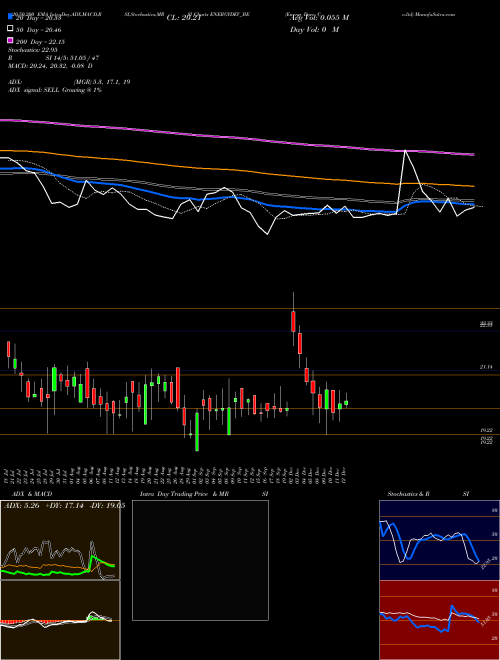Image resolution: width=500 pixels, height=660 pixels.
Task: Click the blue 20 Day legend swatch
Action: 11,17
